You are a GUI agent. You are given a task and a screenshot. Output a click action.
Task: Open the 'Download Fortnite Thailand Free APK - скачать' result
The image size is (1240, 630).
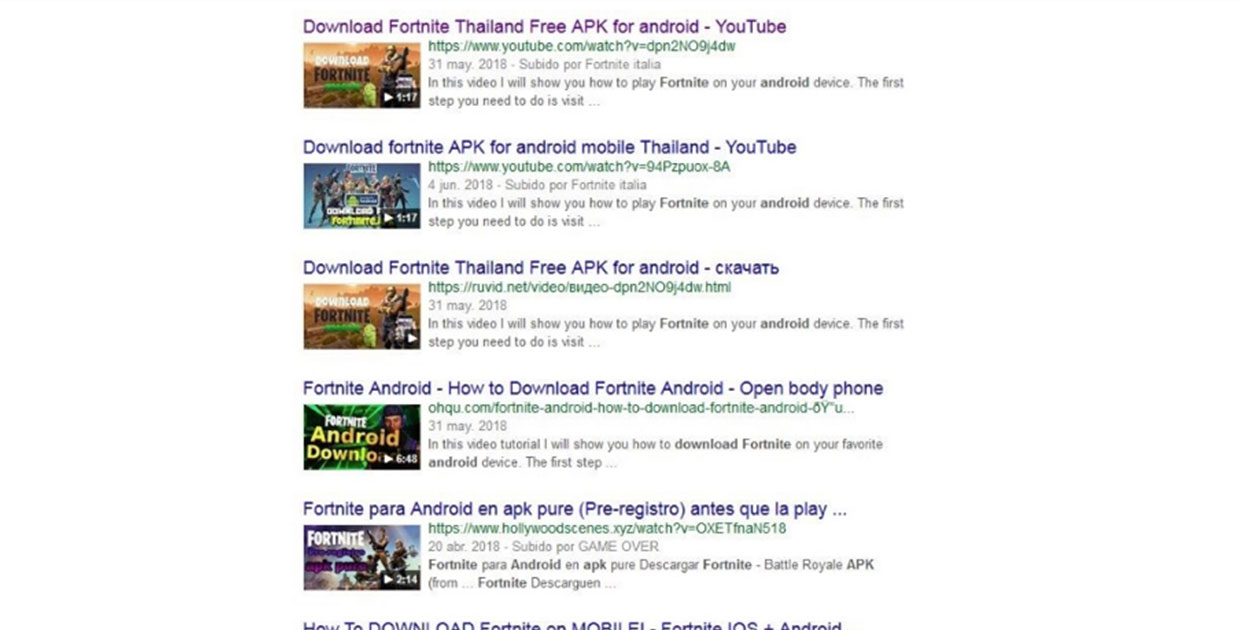[x=540, y=267]
